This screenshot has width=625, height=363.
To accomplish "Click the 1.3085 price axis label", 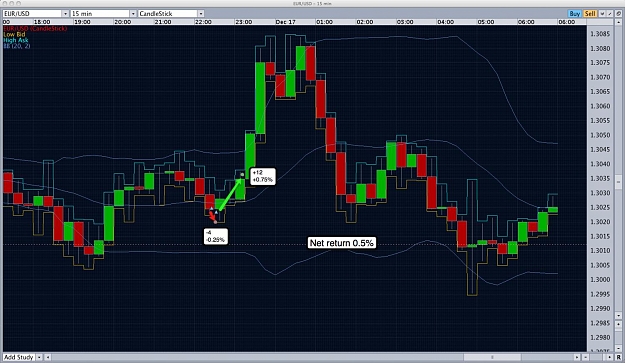I will click(600, 34).
